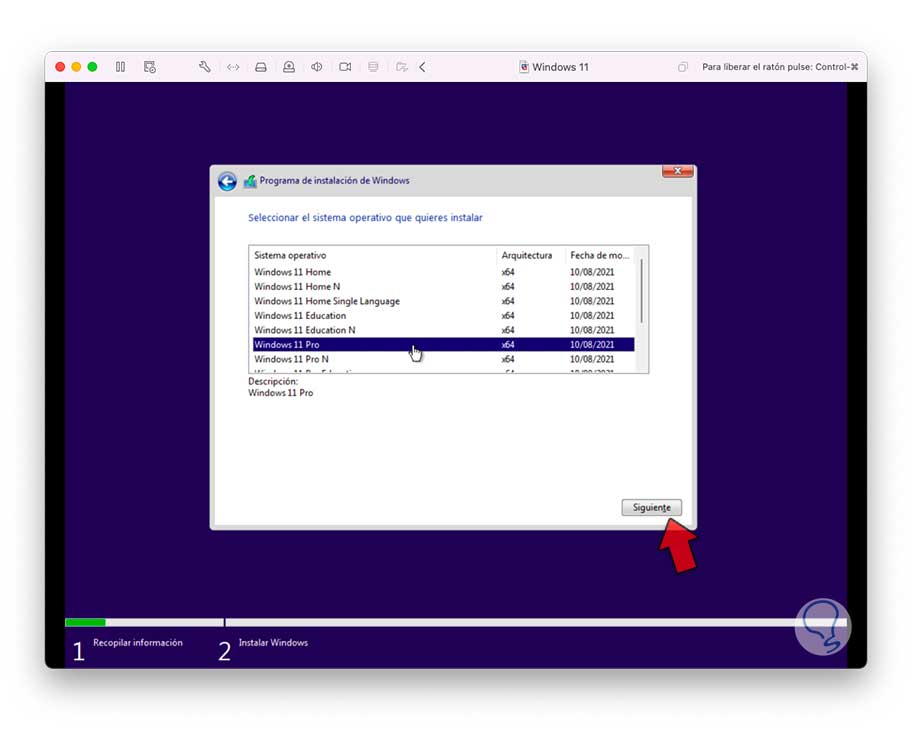Click the sound speaker device icon
The width and height of the screenshot is (912, 750).
pos(316,67)
